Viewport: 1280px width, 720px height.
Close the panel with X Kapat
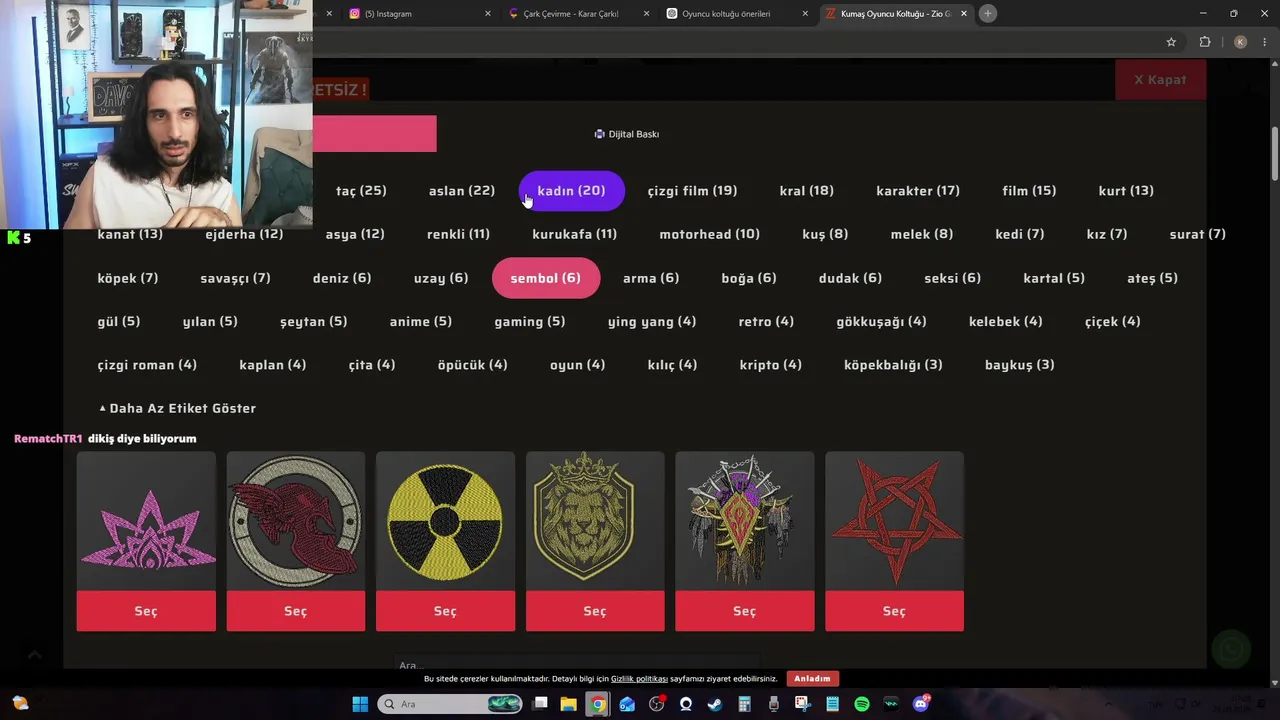(x=1160, y=80)
